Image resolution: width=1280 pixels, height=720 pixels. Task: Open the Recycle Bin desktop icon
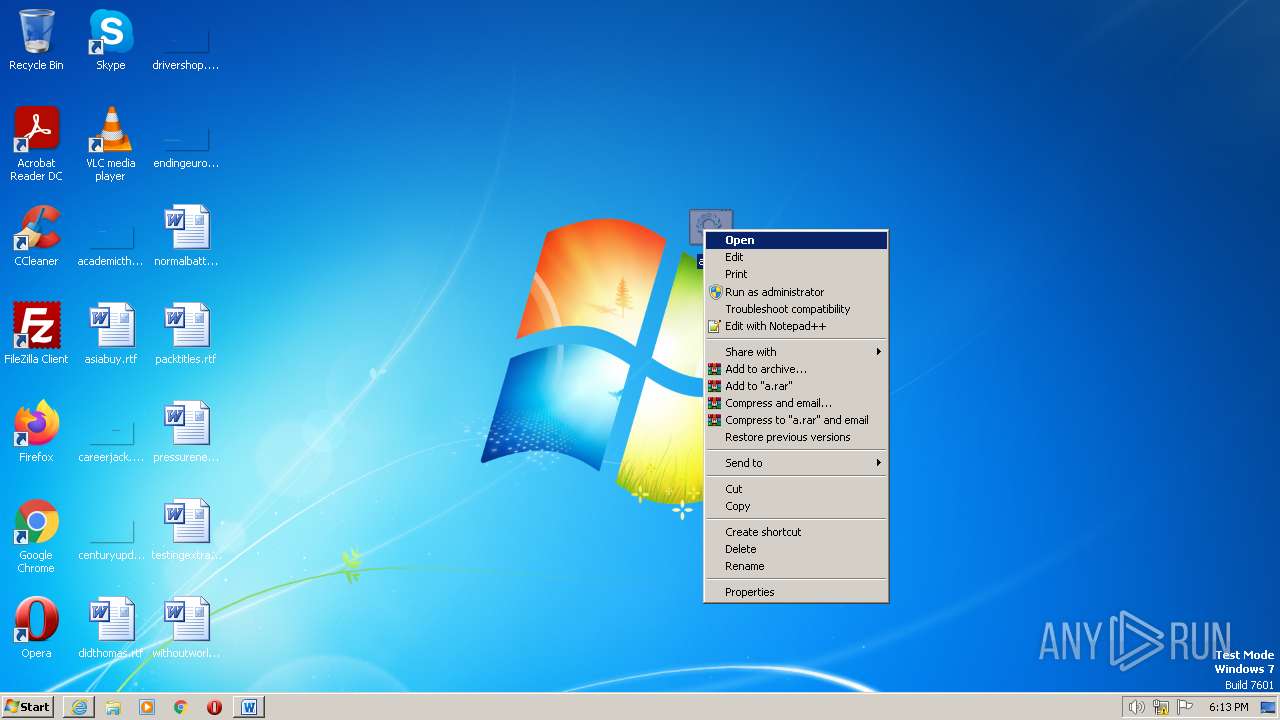[36, 40]
